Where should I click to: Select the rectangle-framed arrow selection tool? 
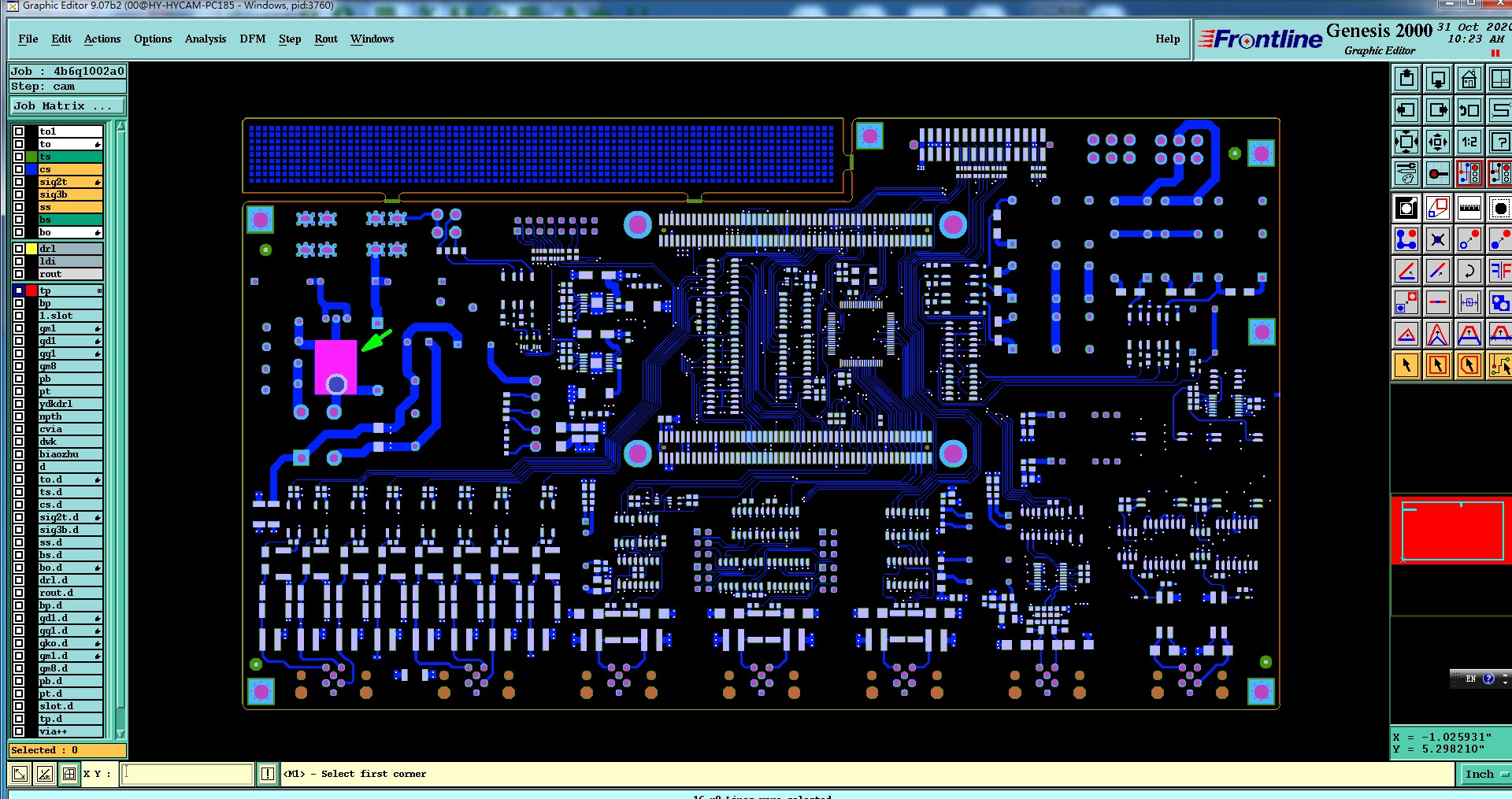click(1438, 365)
